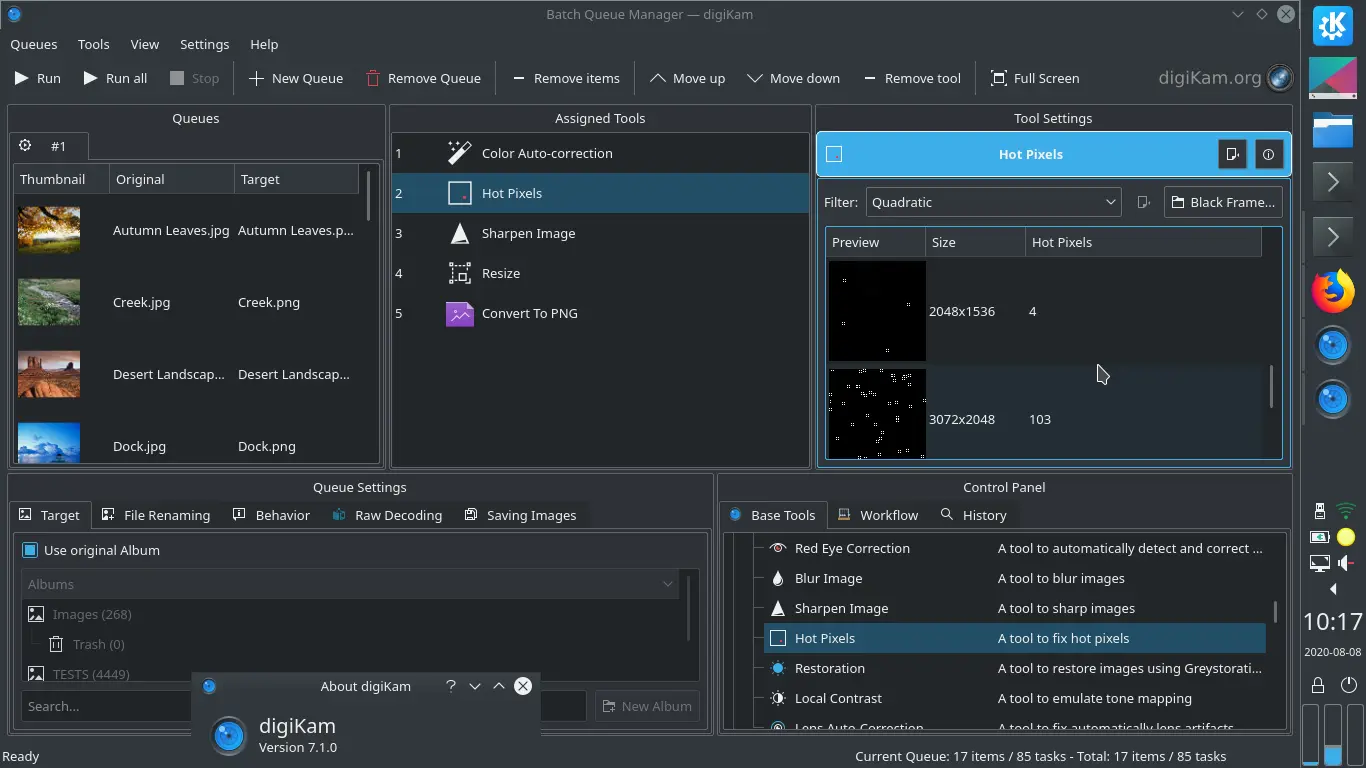
Task: Click the Sharpen Image triangle icon
Action: (459, 233)
